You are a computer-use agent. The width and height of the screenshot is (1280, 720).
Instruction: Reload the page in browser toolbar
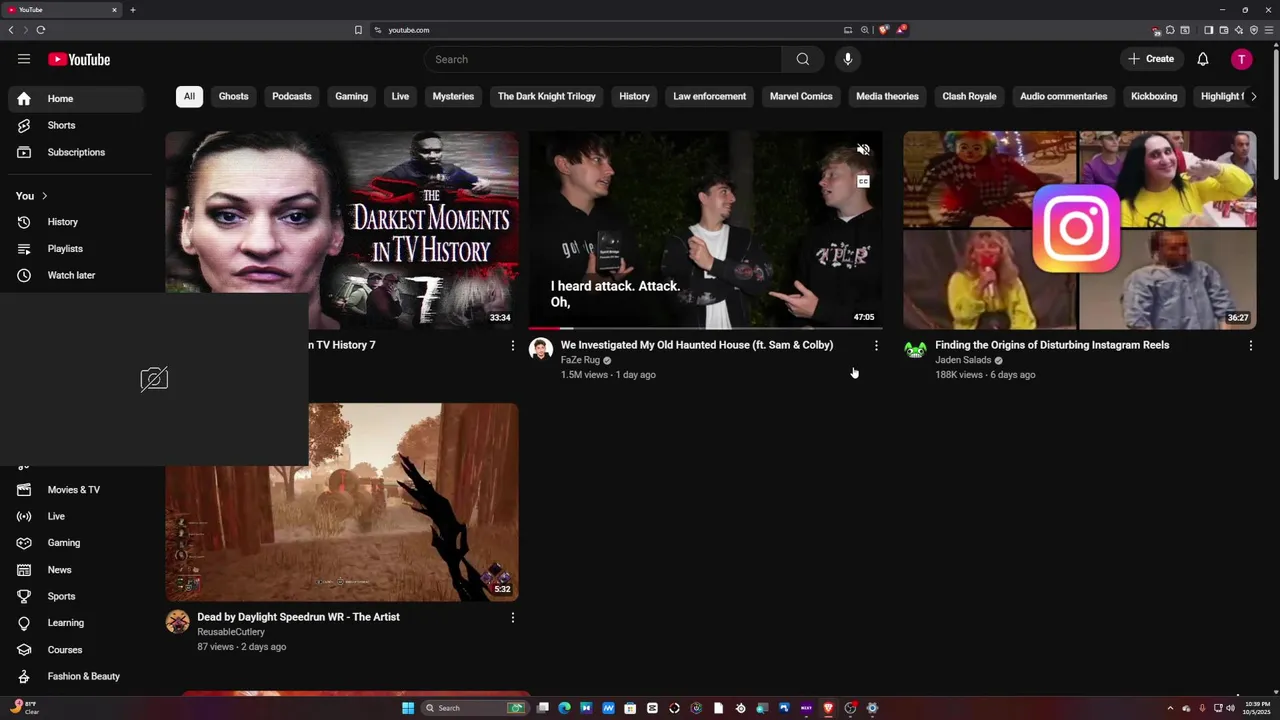coord(41,30)
